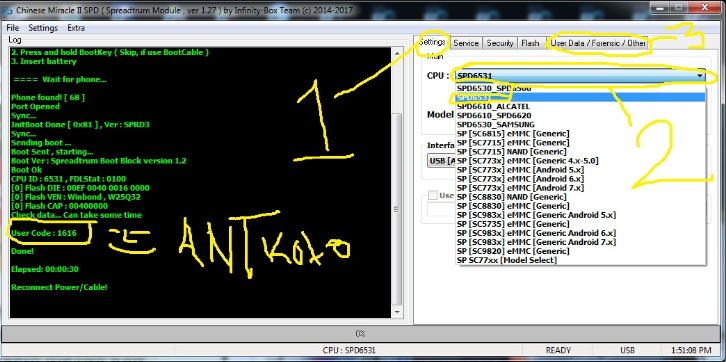The image size is (726, 362).
Task: Switch to the Security tab
Action: [500, 43]
